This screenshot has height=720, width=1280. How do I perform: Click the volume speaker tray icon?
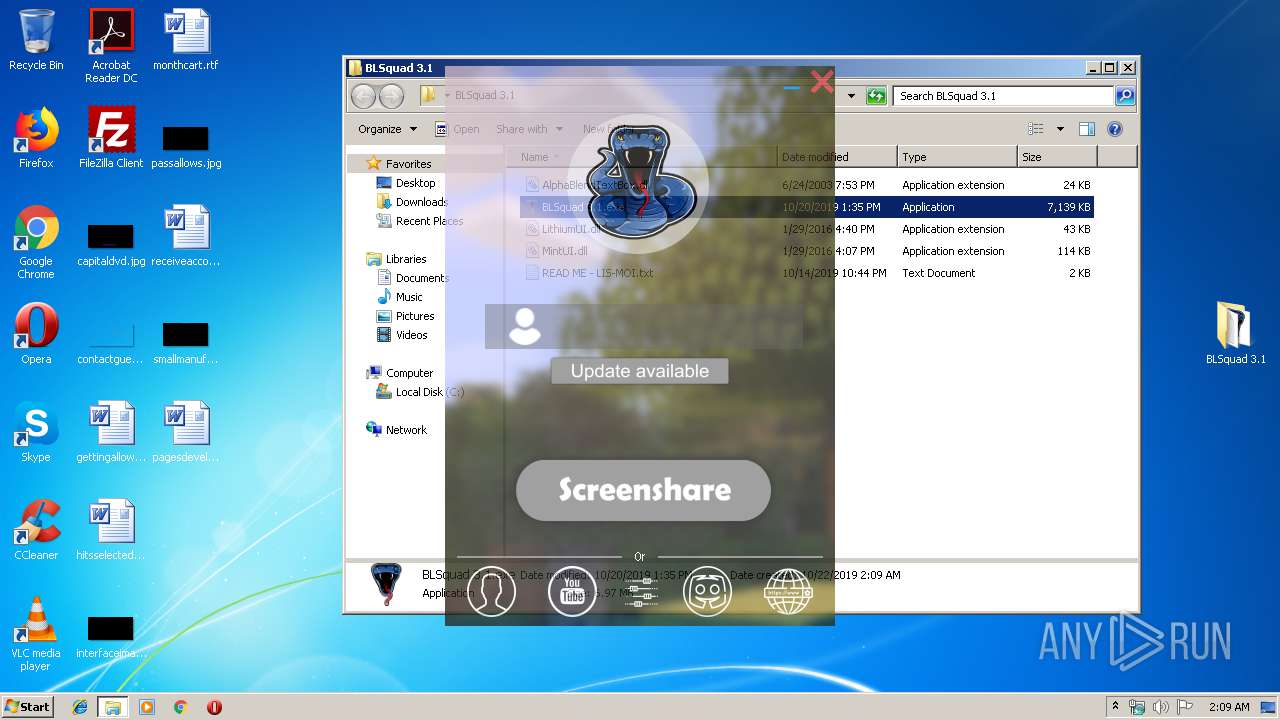pyautogui.click(x=1161, y=707)
